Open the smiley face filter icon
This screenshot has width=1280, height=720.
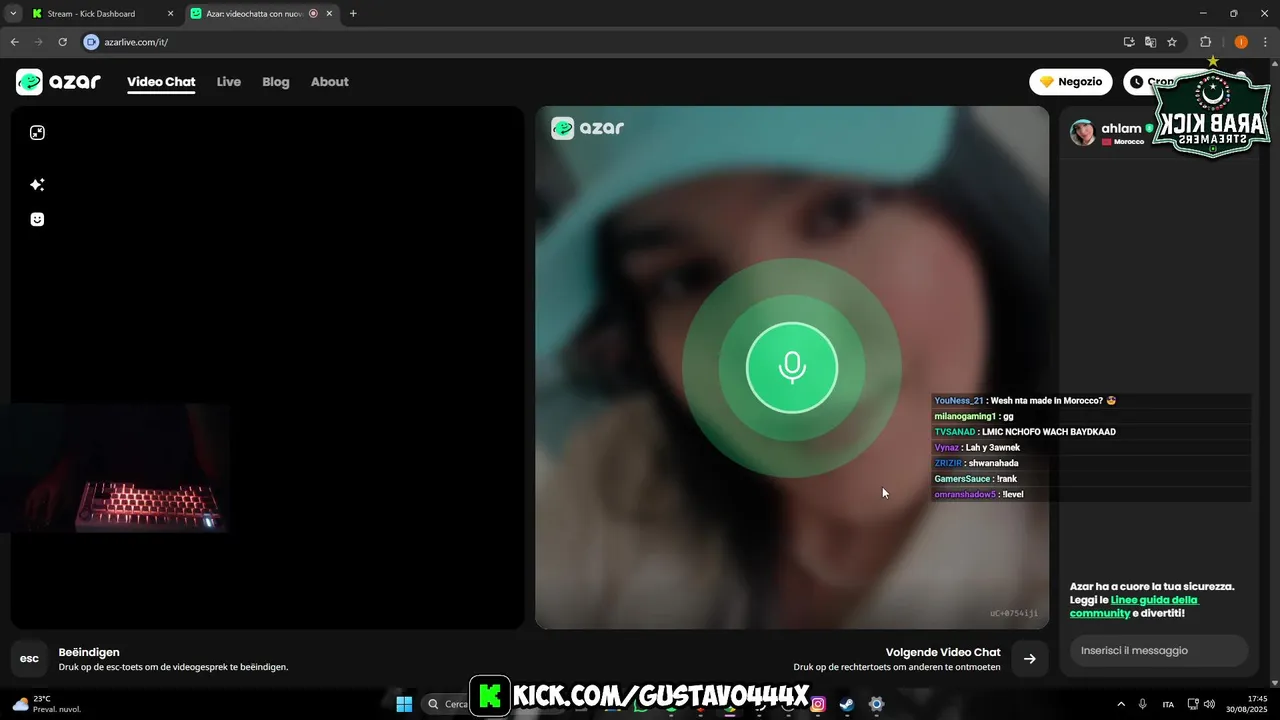point(37,219)
